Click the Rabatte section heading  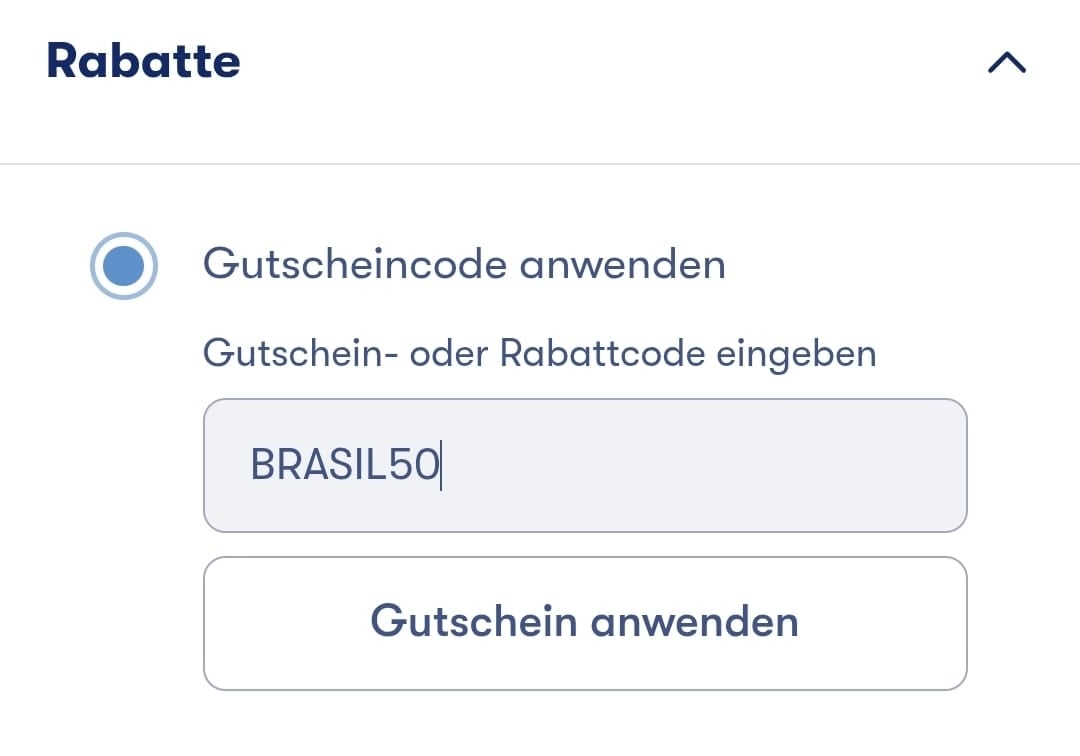click(143, 62)
